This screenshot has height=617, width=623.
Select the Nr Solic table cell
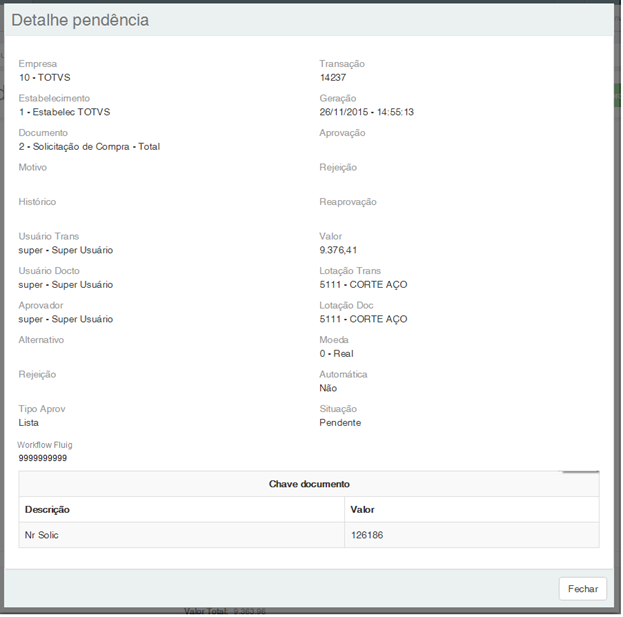click(x=42, y=535)
